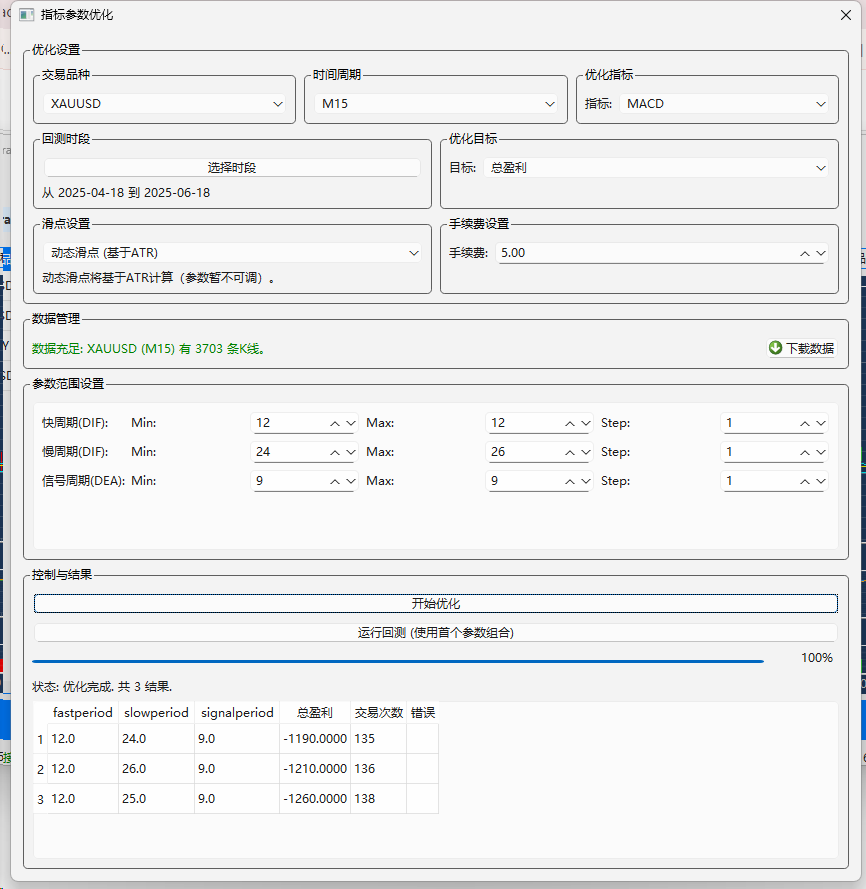Decrease 信号周期(DEA) Min value
Screen dimensions: 866x889
point(350,481)
